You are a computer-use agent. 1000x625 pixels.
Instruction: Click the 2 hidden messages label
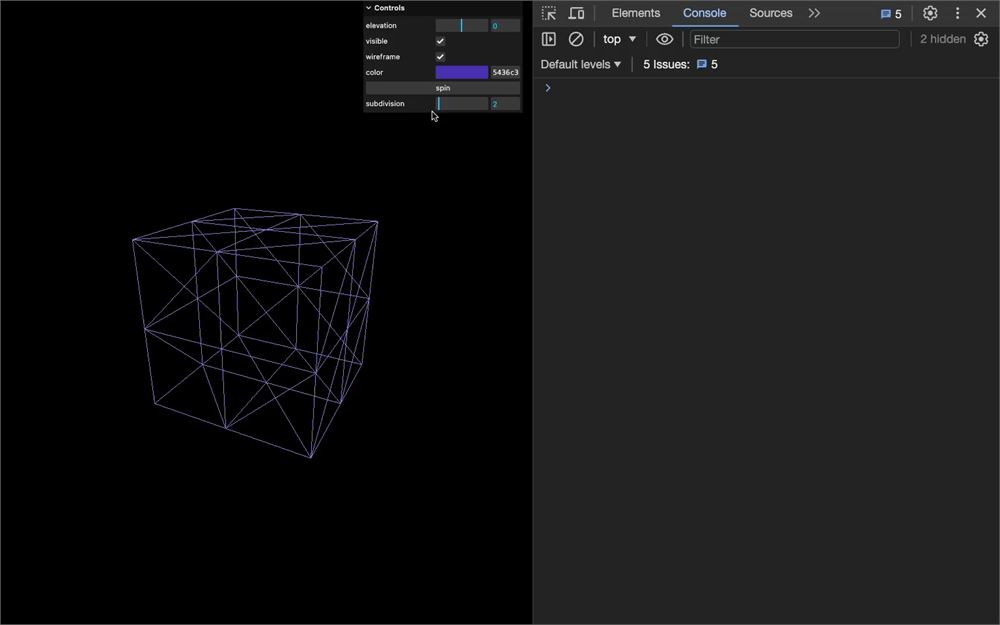tap(942, 39)
